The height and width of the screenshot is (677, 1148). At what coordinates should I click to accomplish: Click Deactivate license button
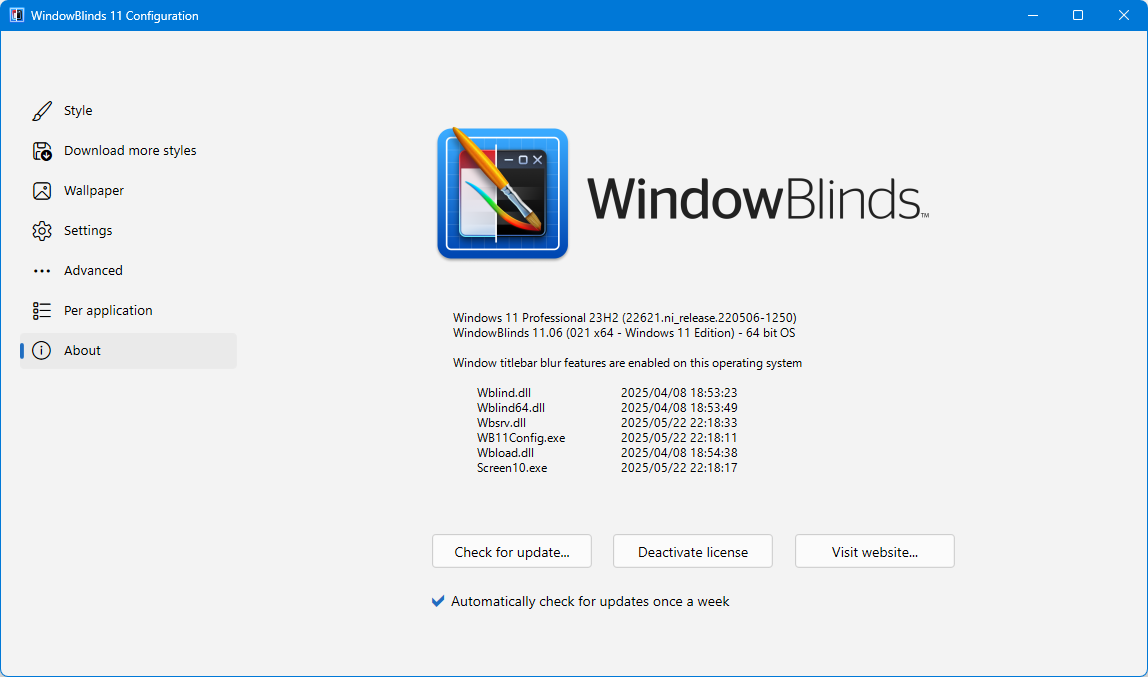point(693,551)
